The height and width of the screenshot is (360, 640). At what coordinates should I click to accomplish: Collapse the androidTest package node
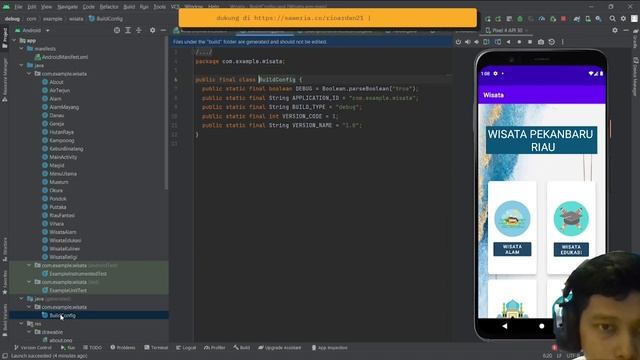29,265
